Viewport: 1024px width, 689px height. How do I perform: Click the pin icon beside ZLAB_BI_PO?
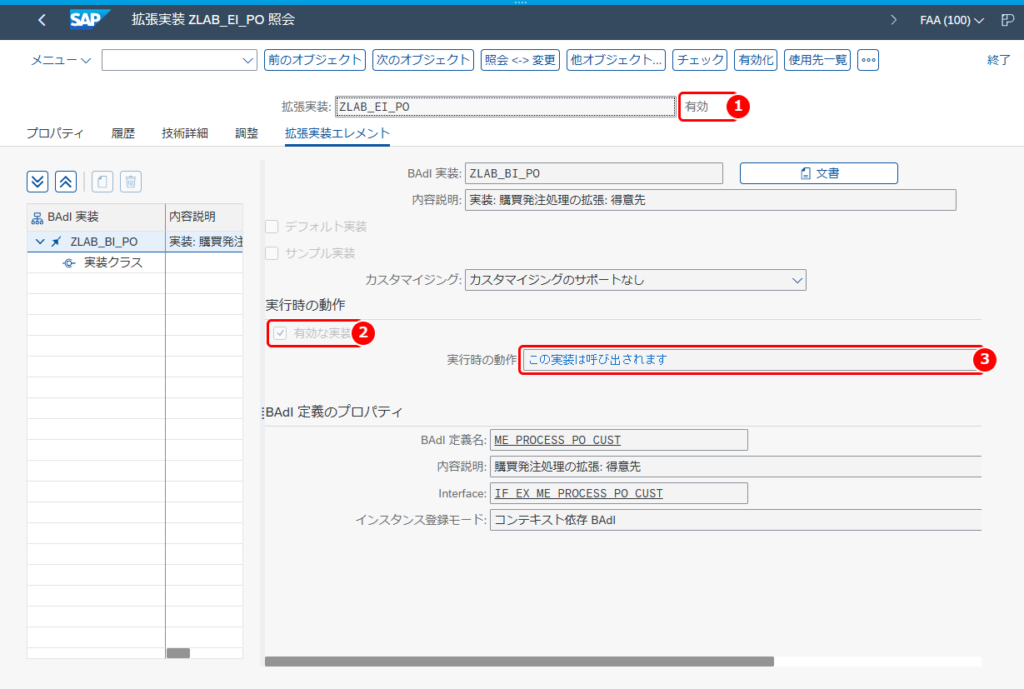coord(57,242)
